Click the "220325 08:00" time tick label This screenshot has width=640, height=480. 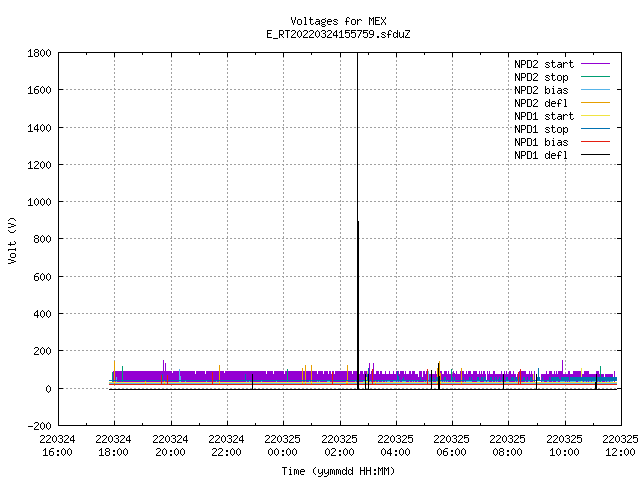[x=508, y=446]
